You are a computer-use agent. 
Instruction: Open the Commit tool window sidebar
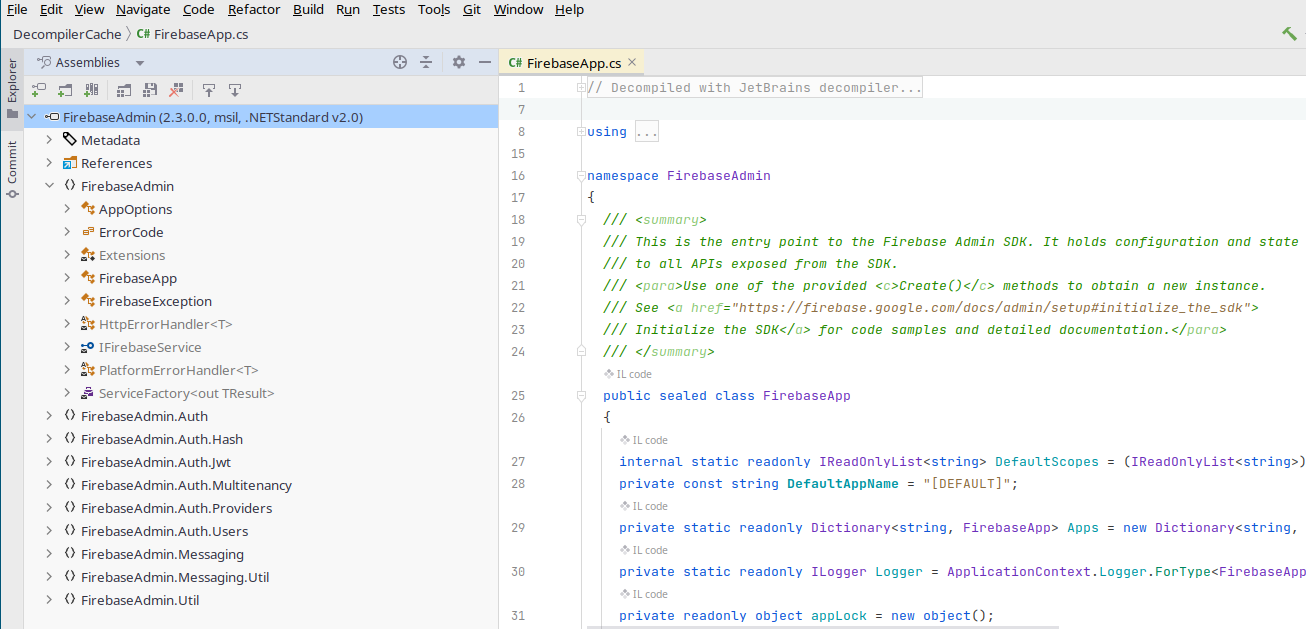[12, 168]
